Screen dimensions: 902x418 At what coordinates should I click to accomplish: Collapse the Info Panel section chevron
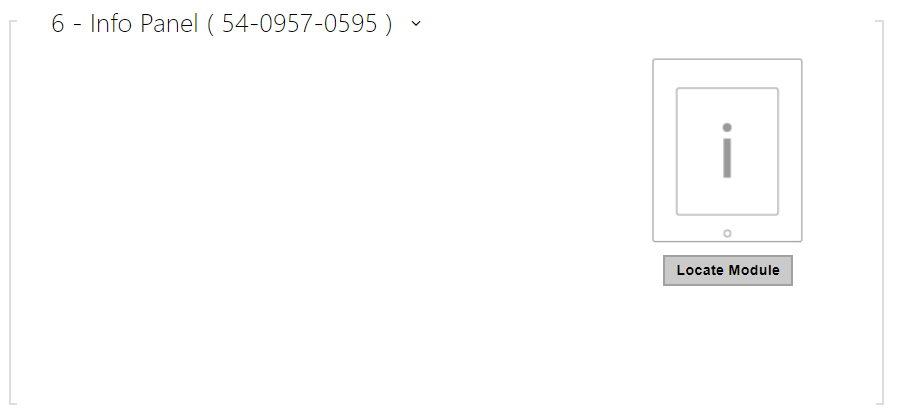click(x=416, y=24)
